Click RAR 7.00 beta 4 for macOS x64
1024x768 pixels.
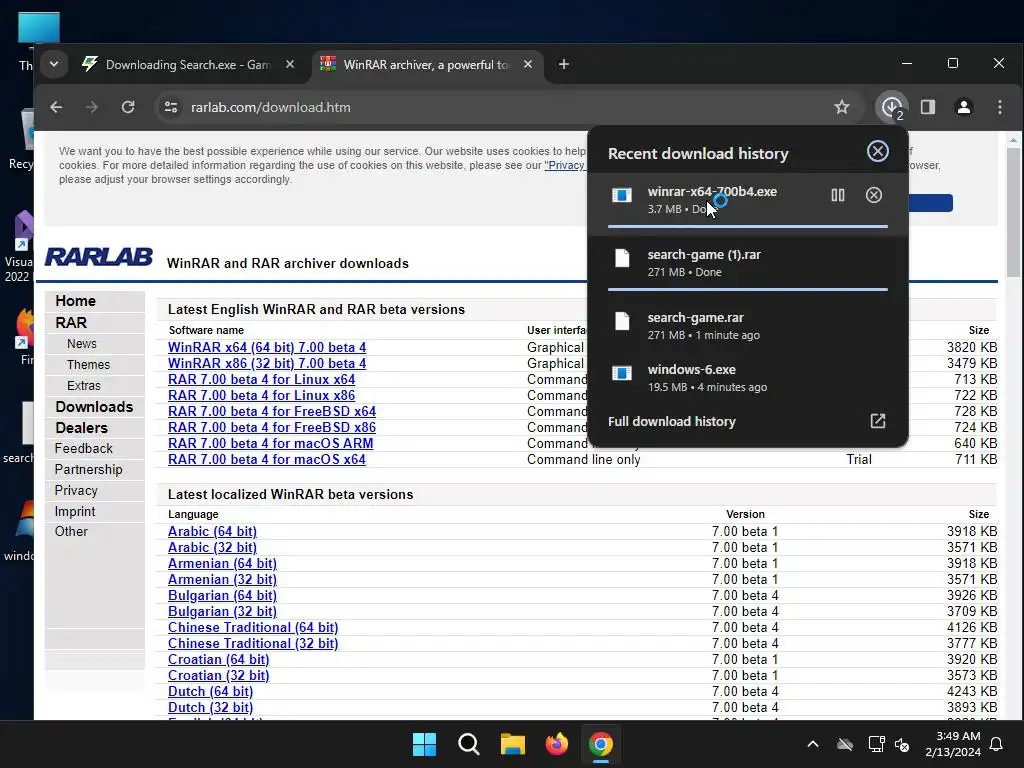click(x=266, y=459)
